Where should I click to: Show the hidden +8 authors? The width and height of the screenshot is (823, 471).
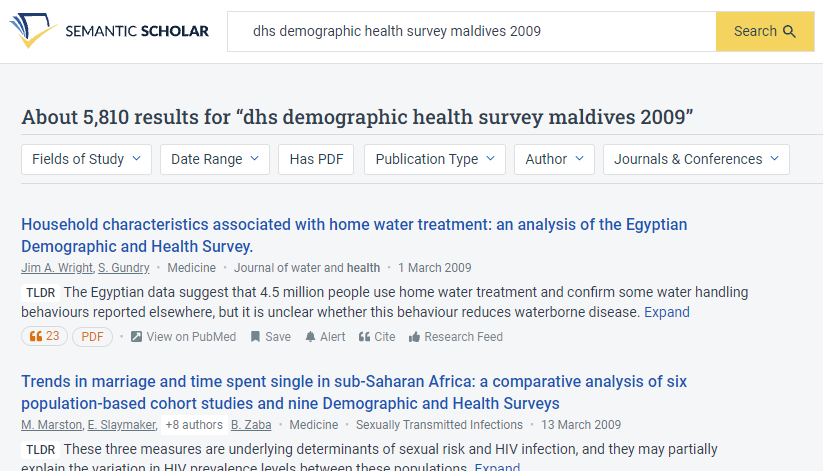(194, 425)
